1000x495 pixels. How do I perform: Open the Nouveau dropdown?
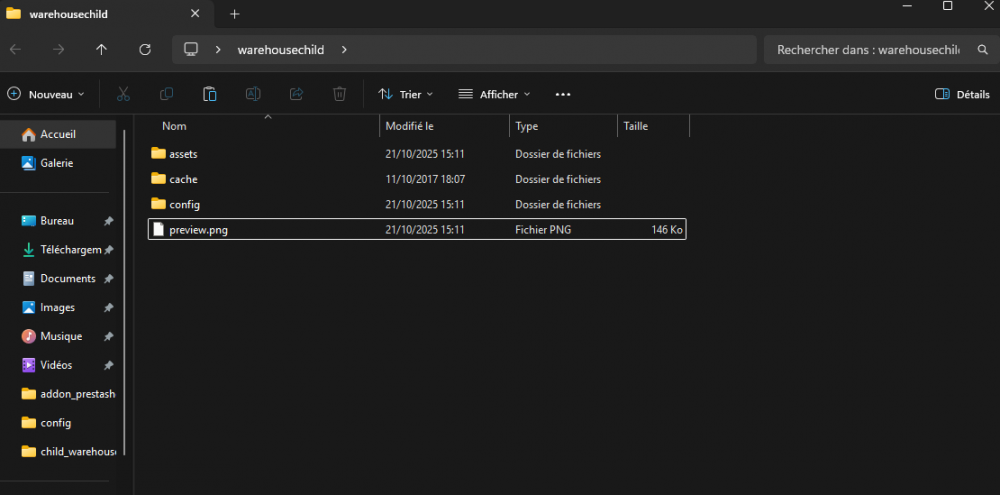tap(46, 94)
